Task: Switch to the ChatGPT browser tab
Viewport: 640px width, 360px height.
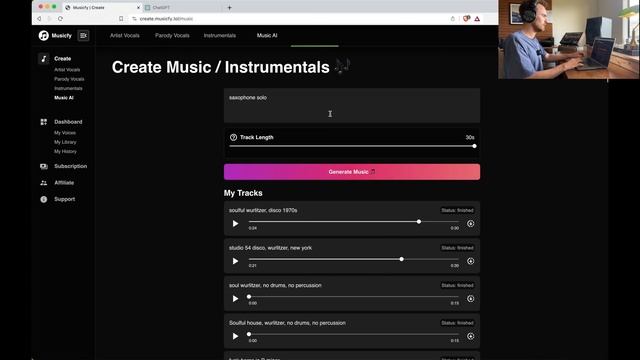Action: (182, 7)
